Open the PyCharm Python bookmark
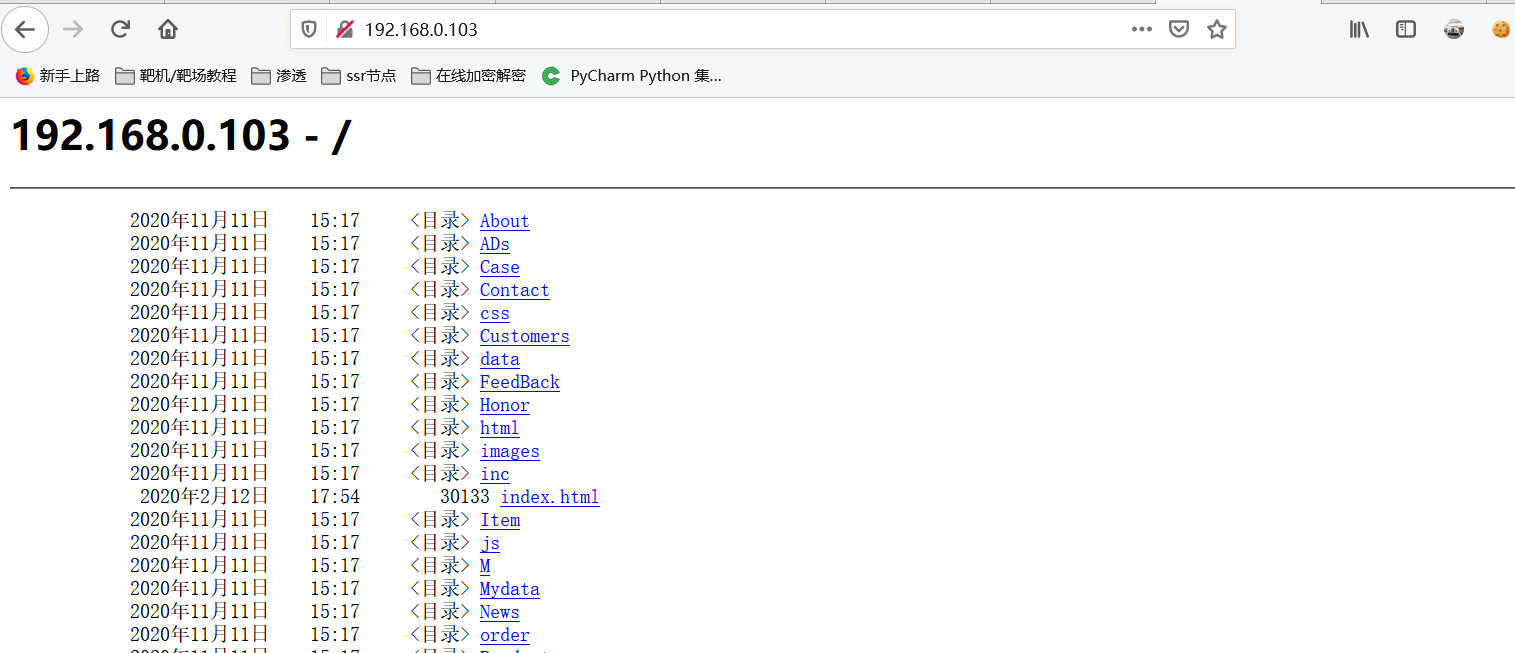 click(x=632, y=75)
